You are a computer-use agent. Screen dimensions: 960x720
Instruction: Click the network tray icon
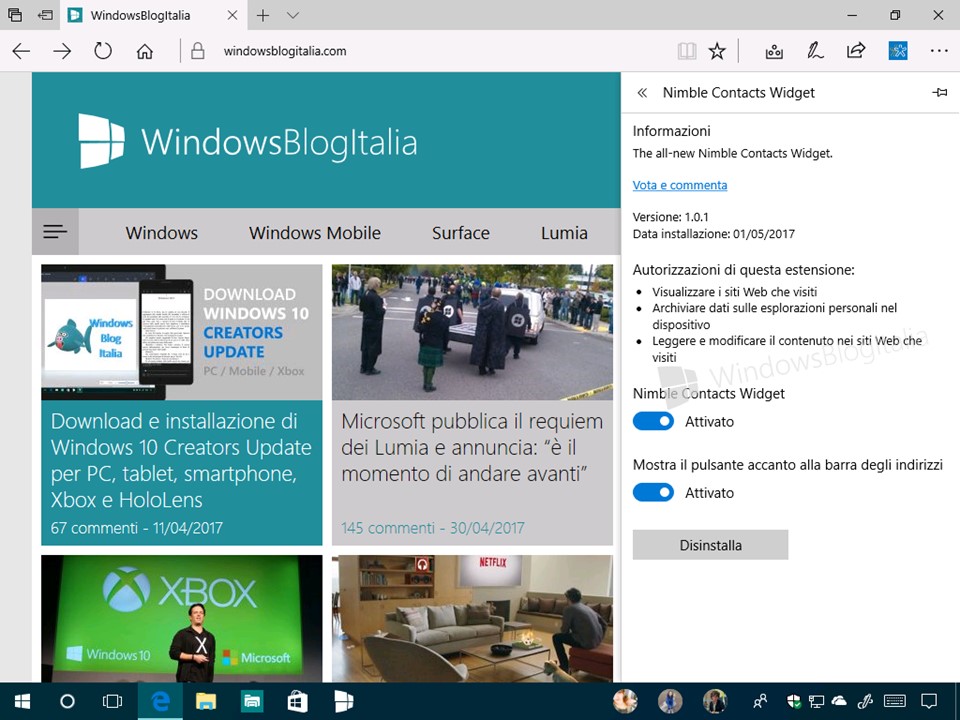tap(816, 701)
